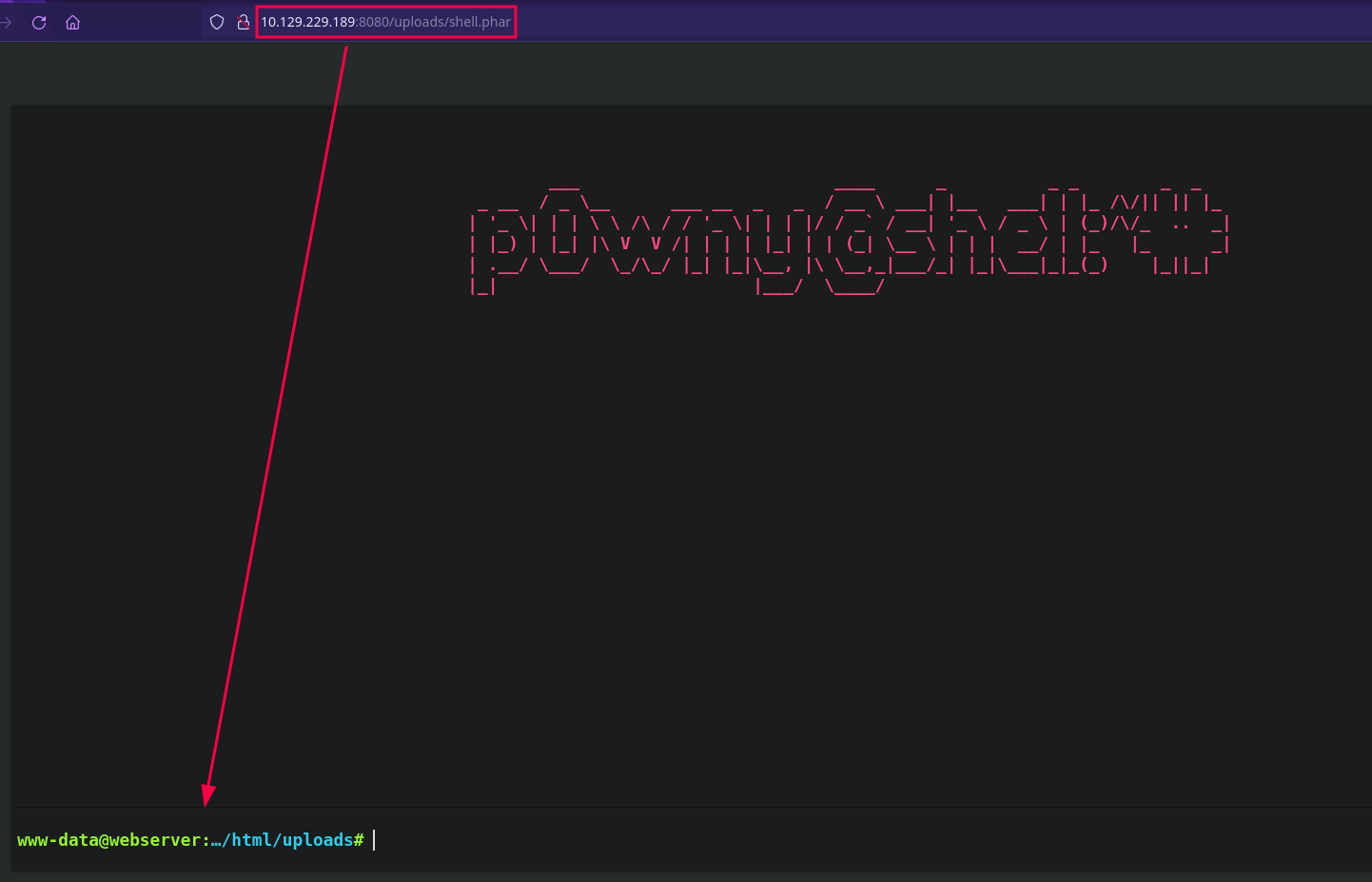Screen dimensions: 1372x882
Task: Open the tracking protection shield panel
Action: coord(217,22)
